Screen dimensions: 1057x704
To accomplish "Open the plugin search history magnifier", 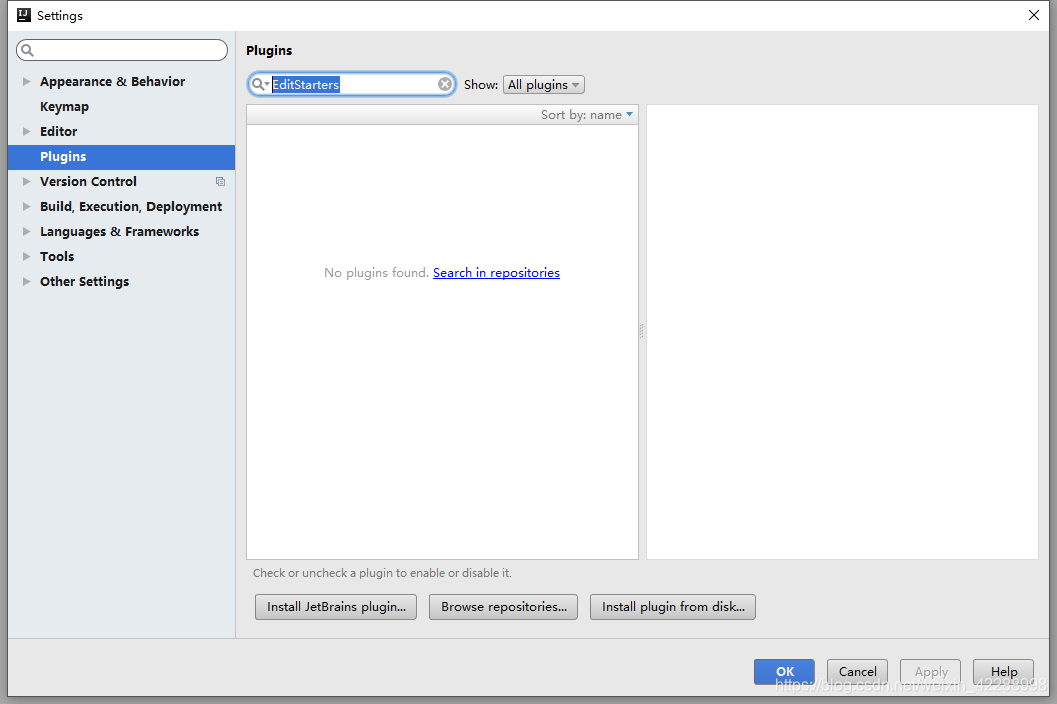I will tap(260, 84).
